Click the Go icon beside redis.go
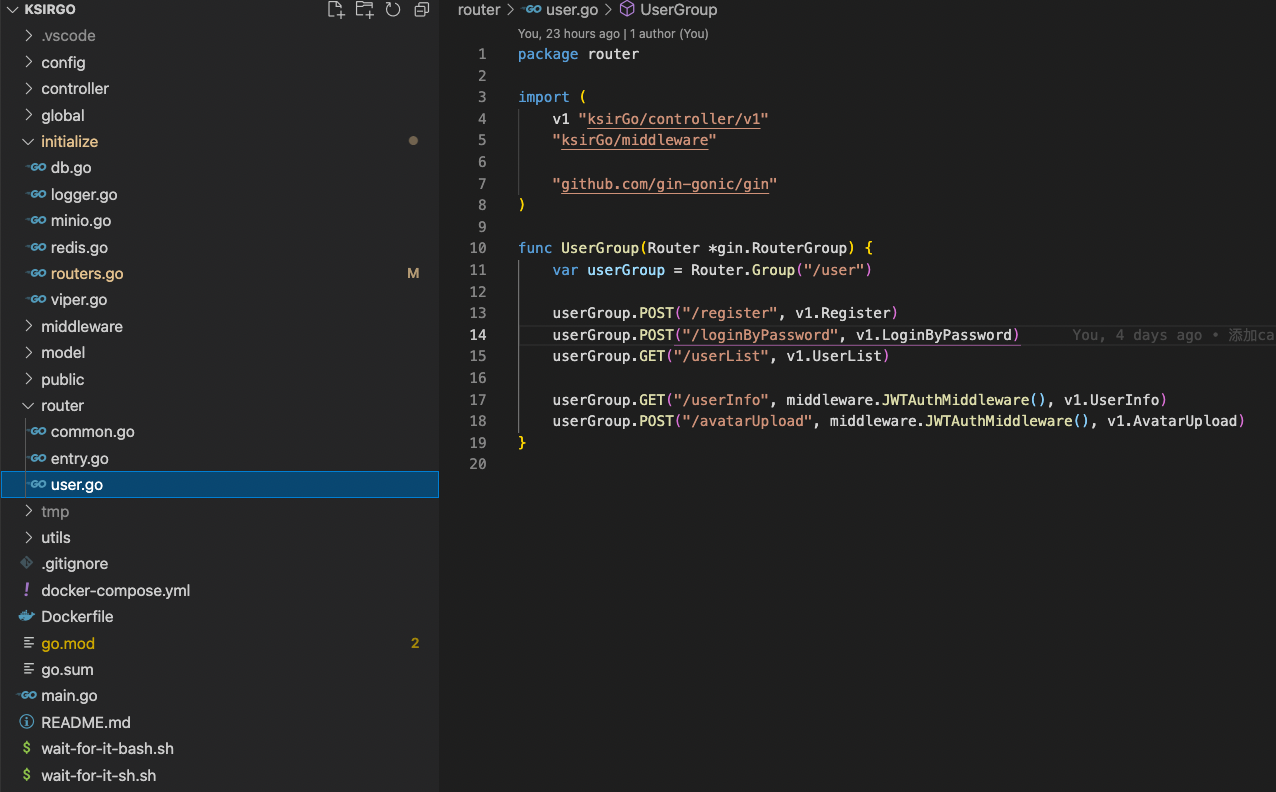 coord(37,247)
